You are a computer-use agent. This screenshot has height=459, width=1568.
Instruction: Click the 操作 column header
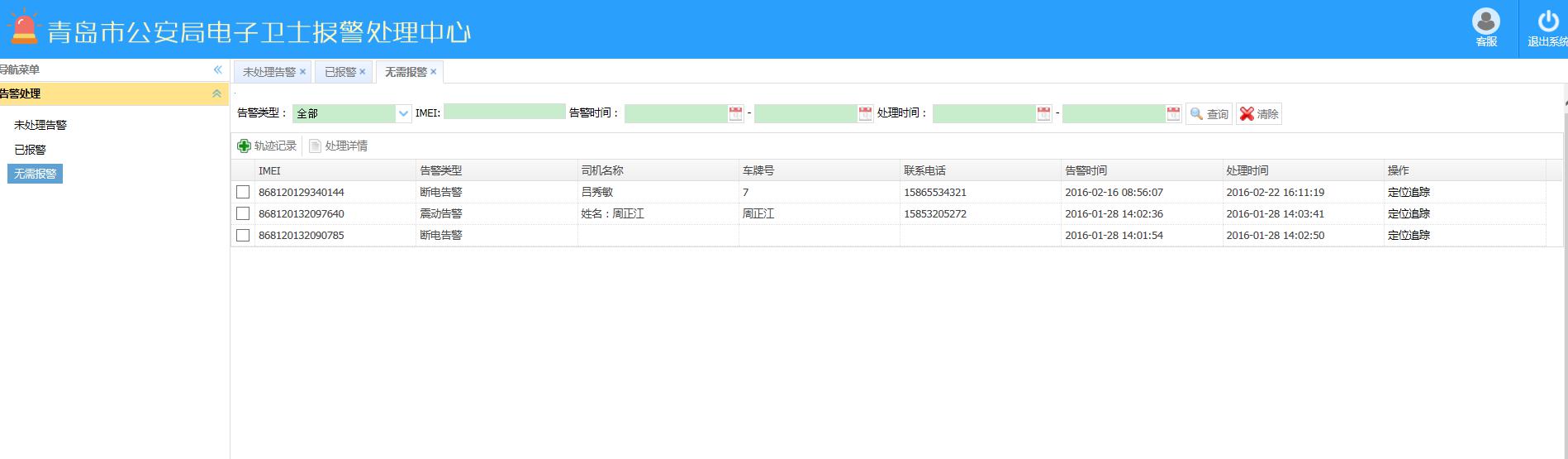1465,170
